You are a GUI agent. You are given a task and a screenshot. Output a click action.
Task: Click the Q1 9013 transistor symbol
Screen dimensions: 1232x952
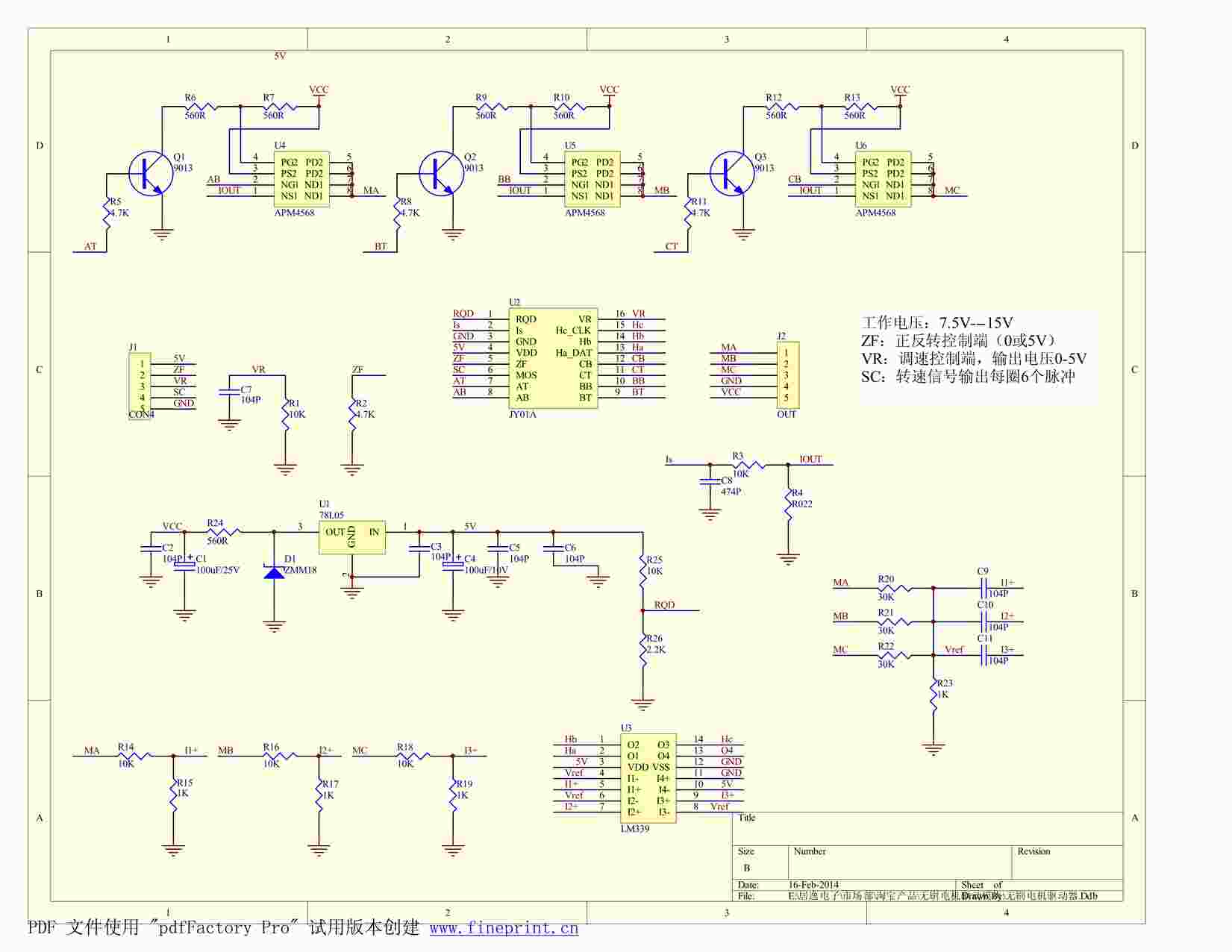coord(150,174)
